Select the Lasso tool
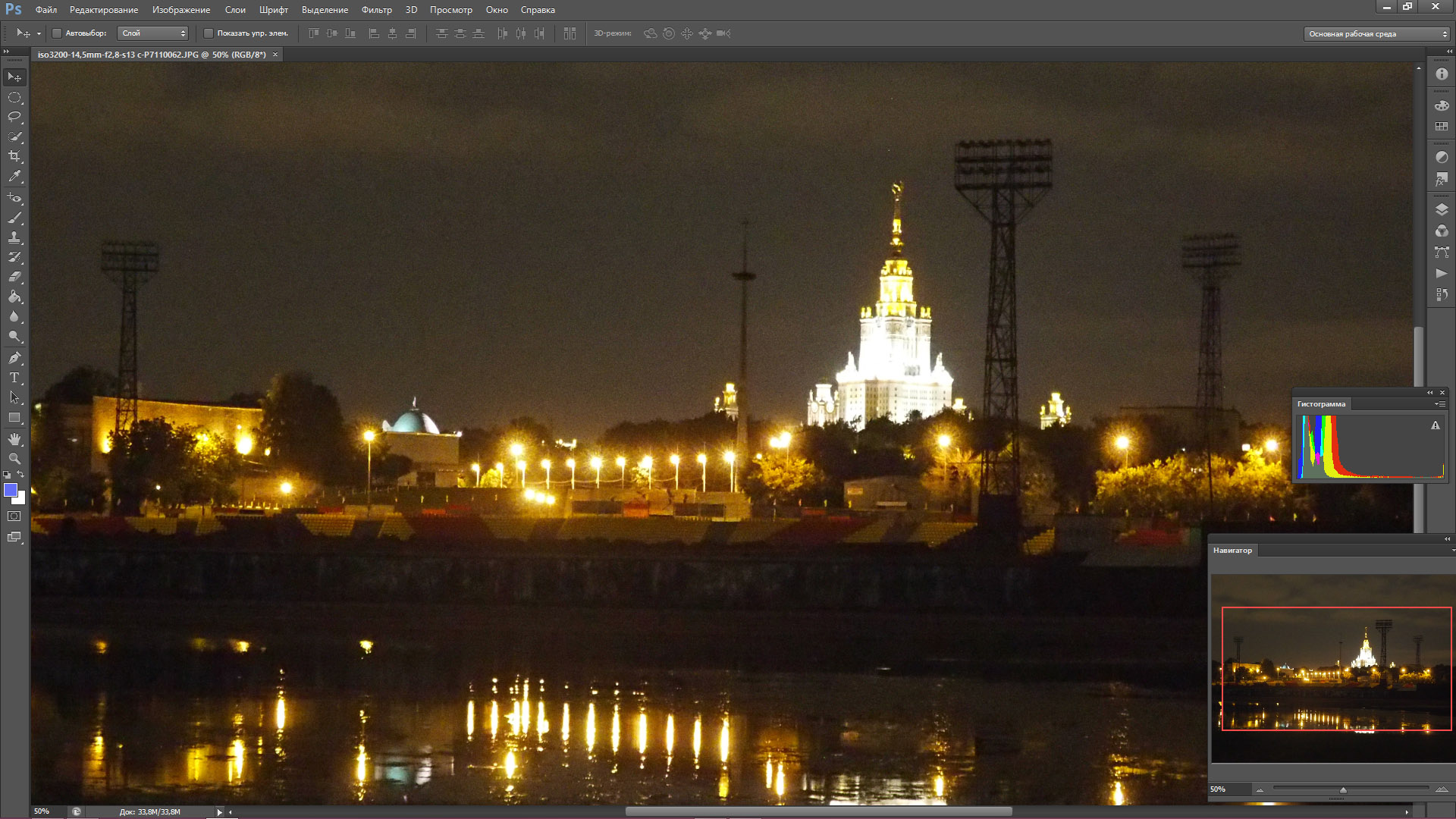 click(x=14, y=117)
